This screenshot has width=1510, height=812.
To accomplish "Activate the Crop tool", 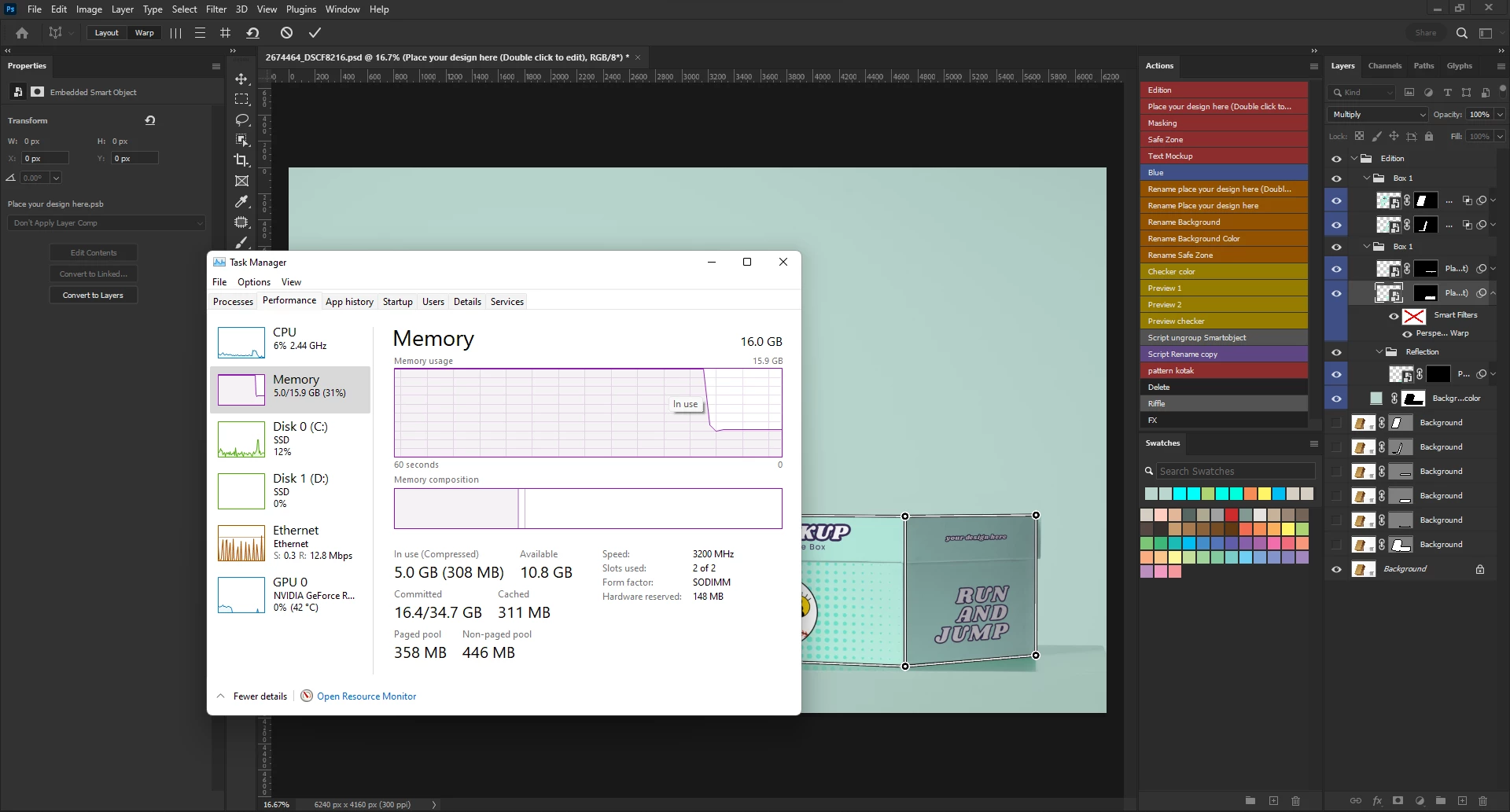I will click(x=241, y=160).
